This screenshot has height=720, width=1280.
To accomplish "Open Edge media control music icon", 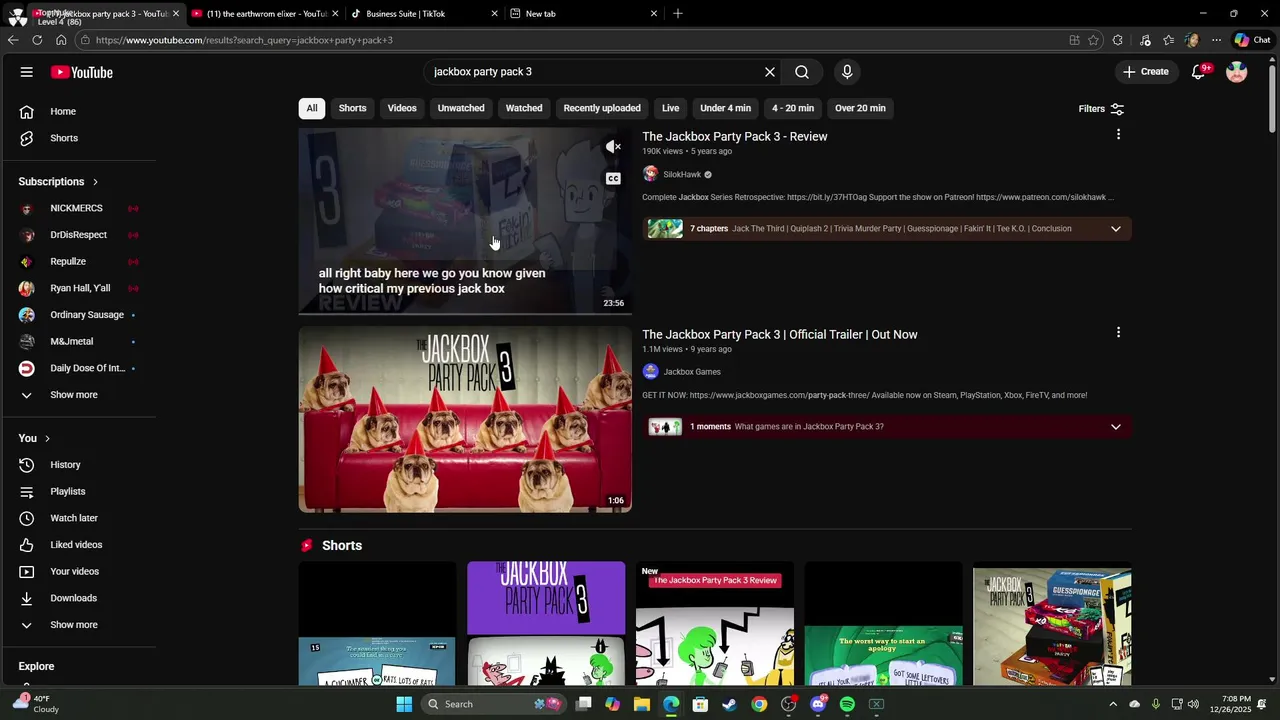I will coord(1145,40).
